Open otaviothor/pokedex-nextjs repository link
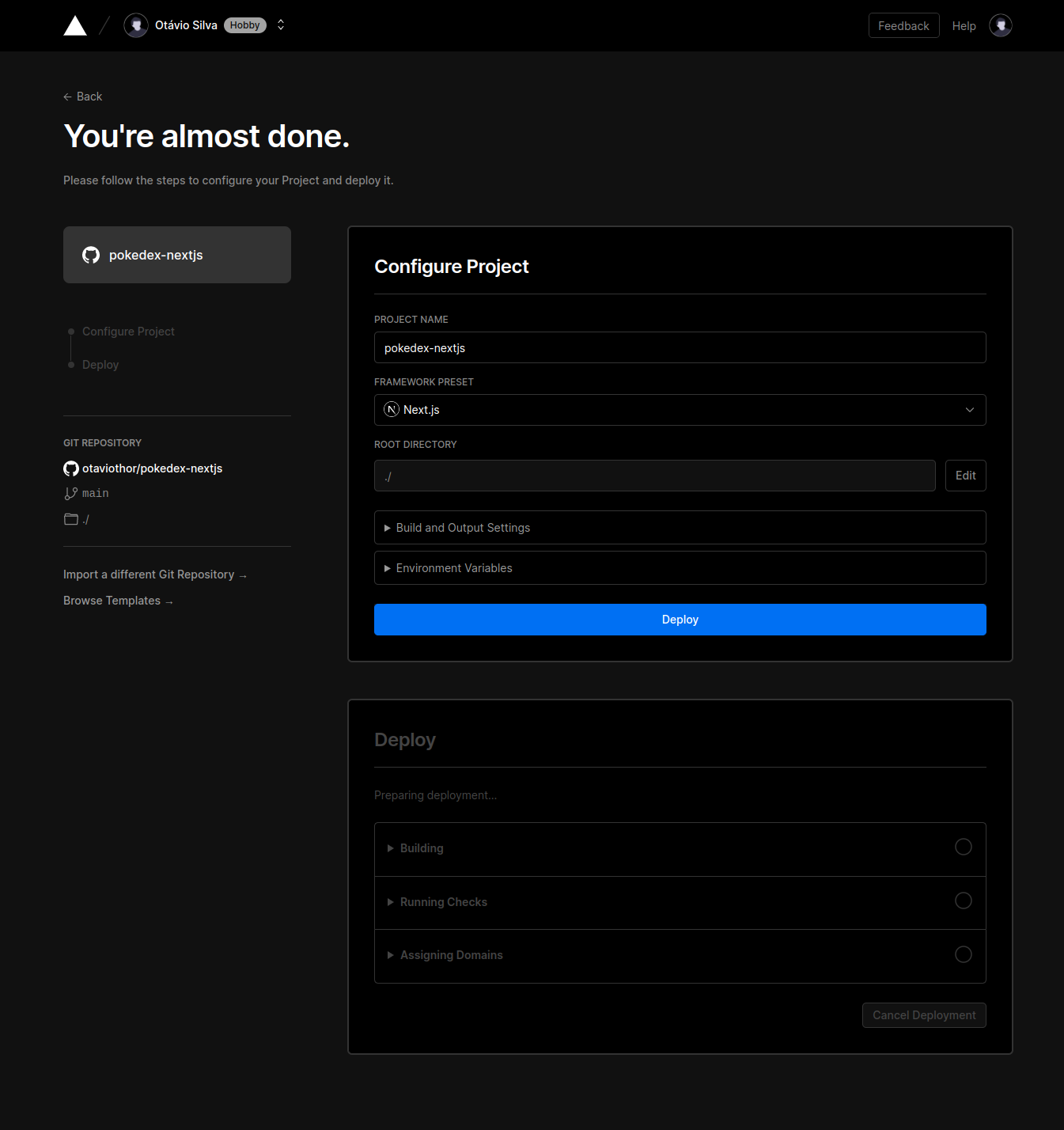 152,468
